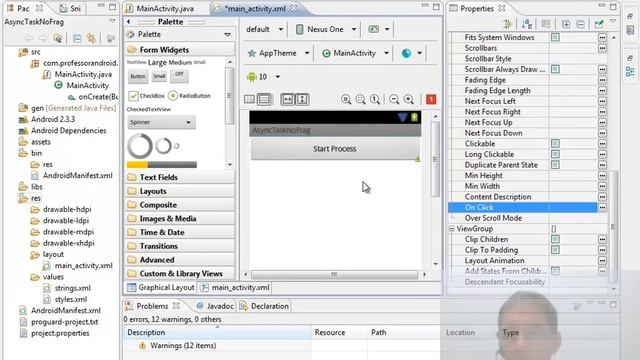
Task: Open ellipsis button for Content Description
Action: point(602,197)
